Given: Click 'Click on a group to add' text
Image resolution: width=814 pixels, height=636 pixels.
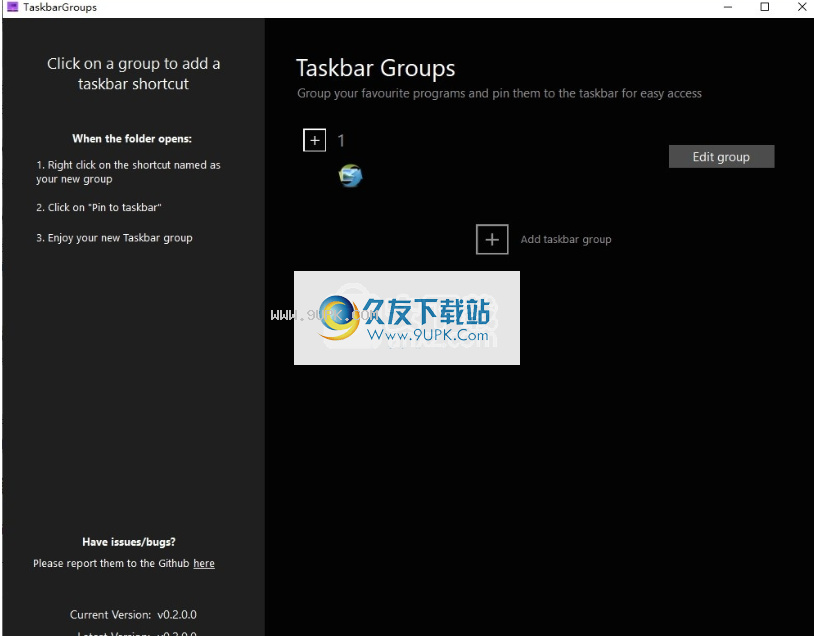Looking at the screenshot, I should click(133, 74).
